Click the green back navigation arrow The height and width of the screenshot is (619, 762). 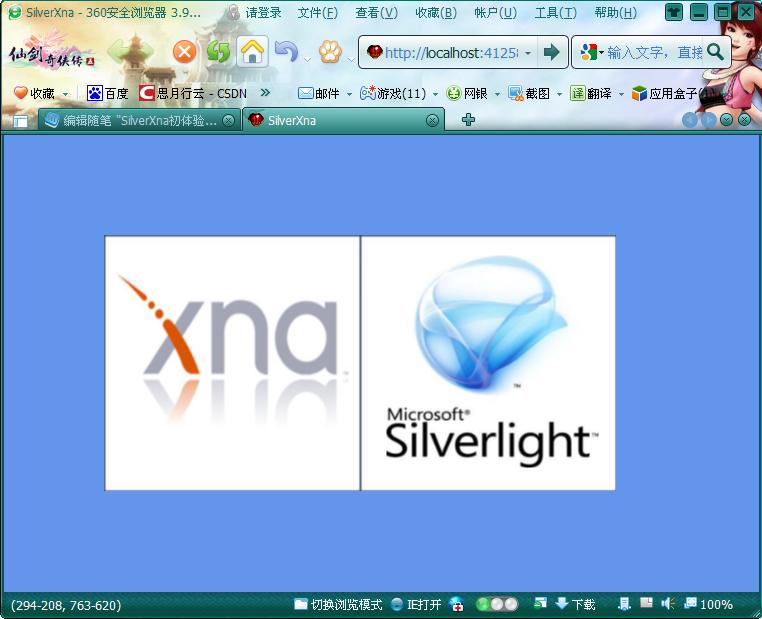pyautogui.click(x=117, y=51)
